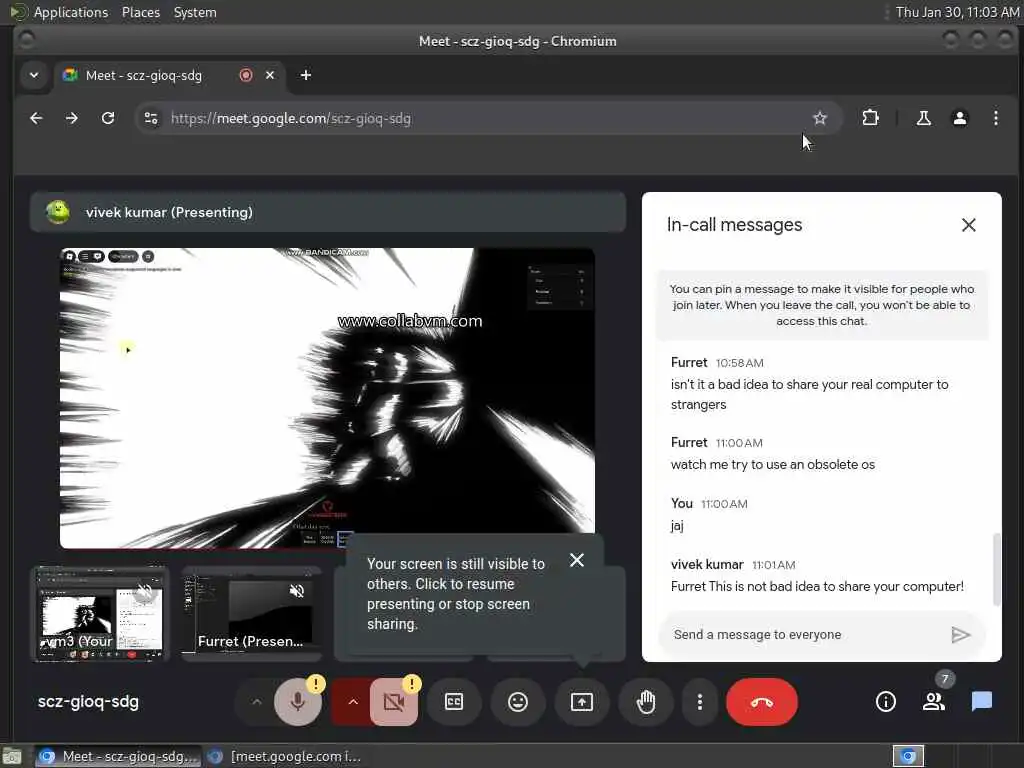
Task: Open the browser profile icon
Action: click(959, 118)
